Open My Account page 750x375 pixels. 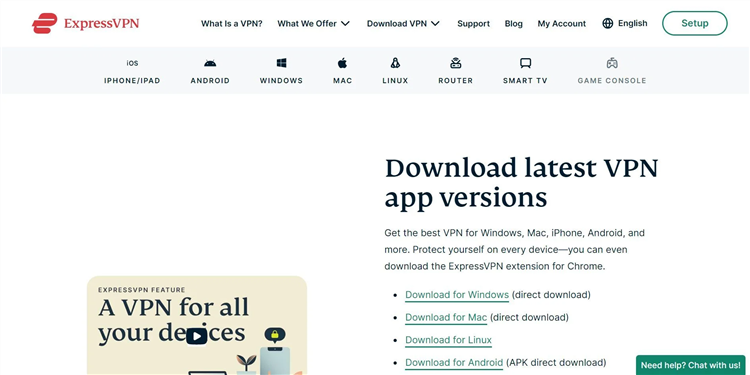[x=562, y=23]
